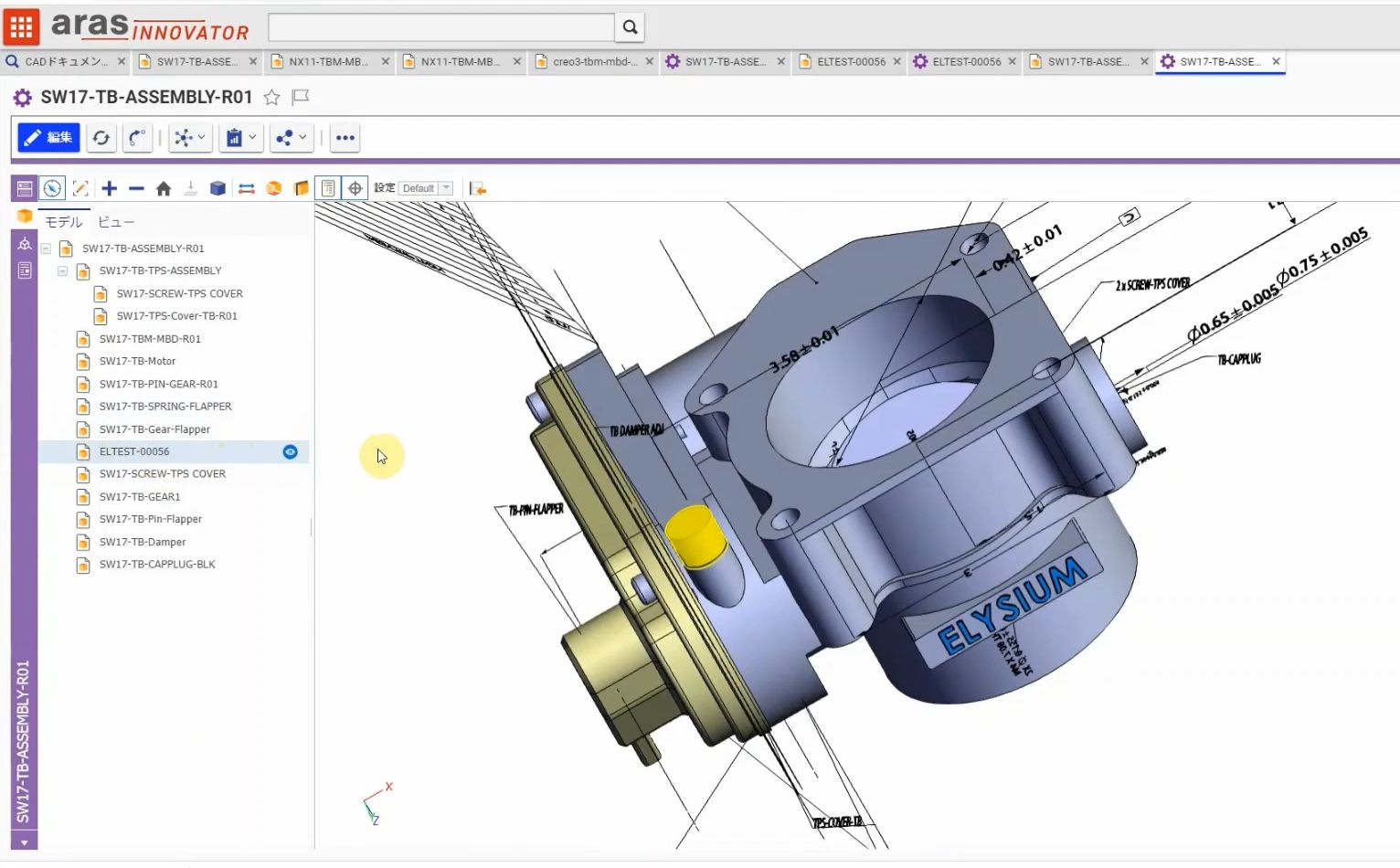Click the yellow highlighted part in 3D view
This screenshot has height=868, width=1400.
[695, 537]
